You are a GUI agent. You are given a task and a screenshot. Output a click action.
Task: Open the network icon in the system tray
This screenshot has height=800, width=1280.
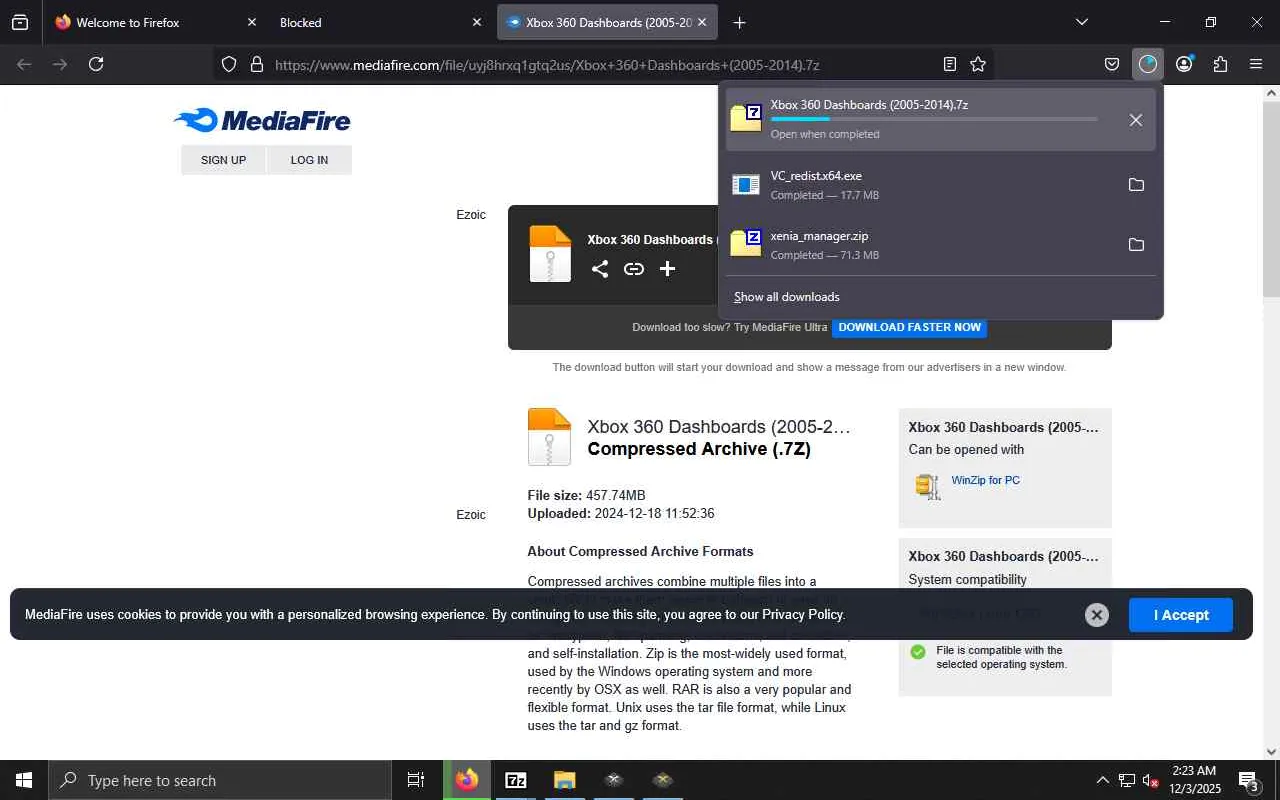[x=1126, y=780]
